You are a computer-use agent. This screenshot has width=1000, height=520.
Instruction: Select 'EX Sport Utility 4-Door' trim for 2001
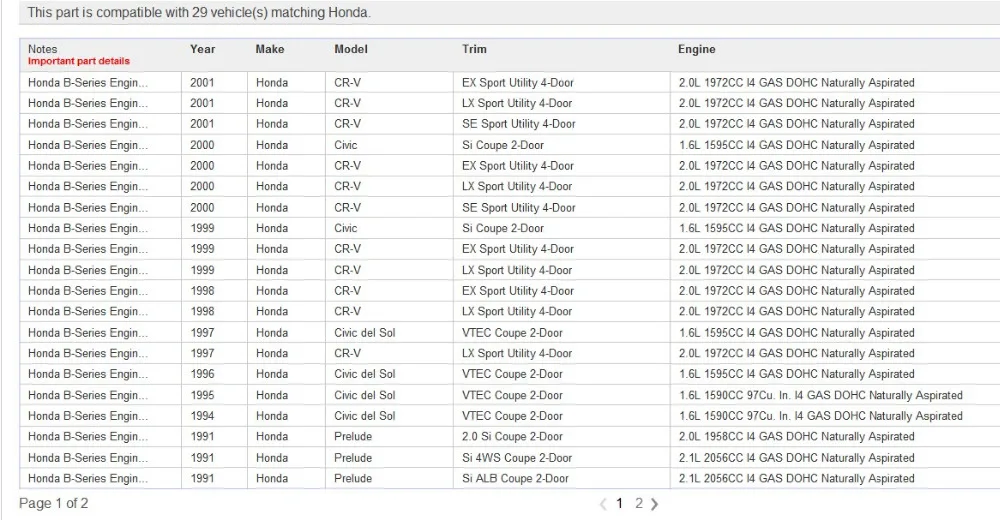[x=517, y=82]
